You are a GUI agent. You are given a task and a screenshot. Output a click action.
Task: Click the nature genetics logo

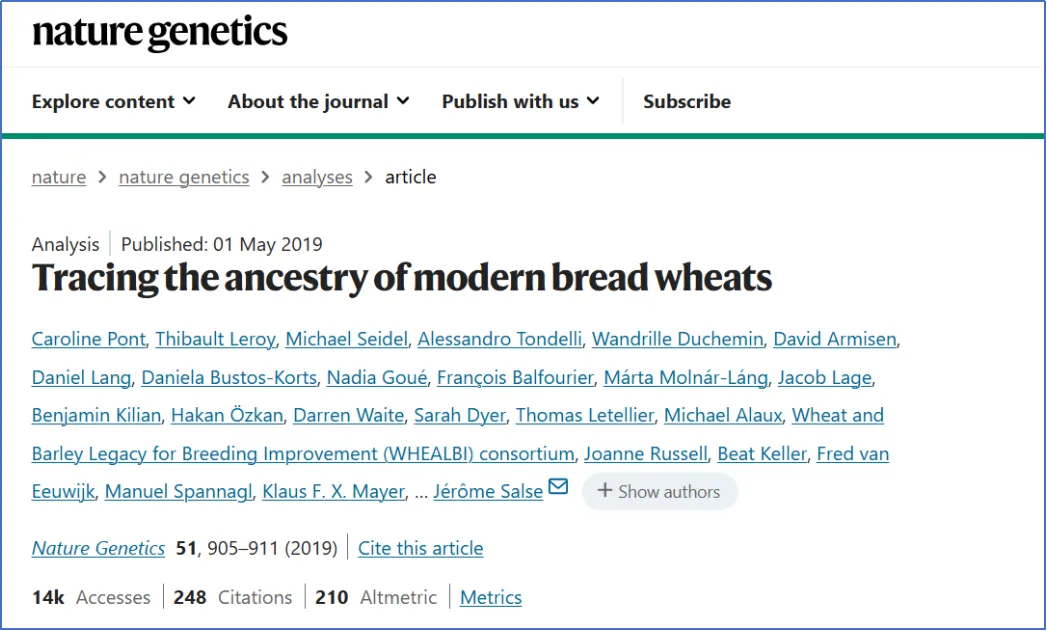pos(160,33)
